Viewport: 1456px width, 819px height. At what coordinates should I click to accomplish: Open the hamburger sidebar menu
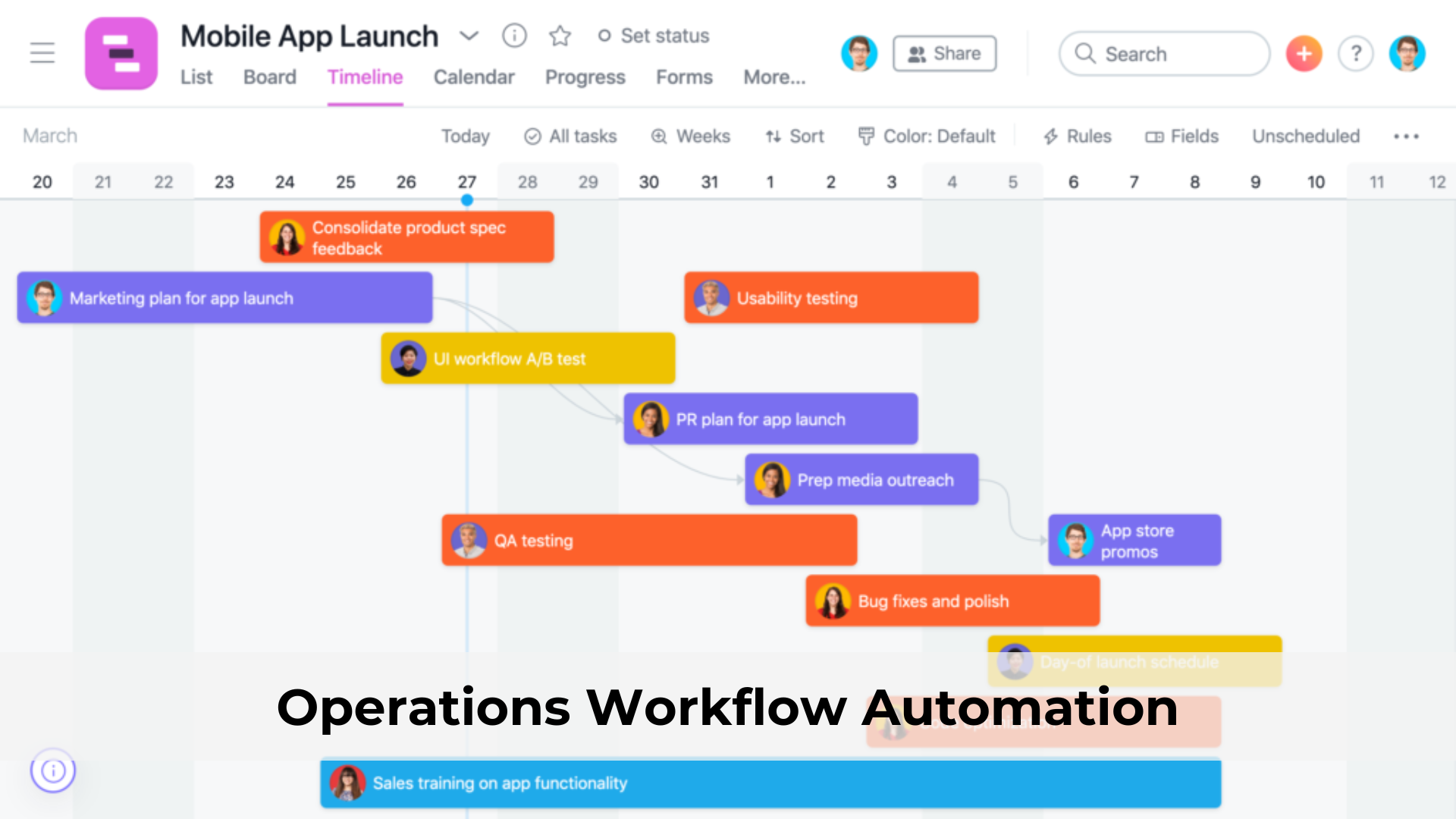pyautogui.click(x=42, y=53)
